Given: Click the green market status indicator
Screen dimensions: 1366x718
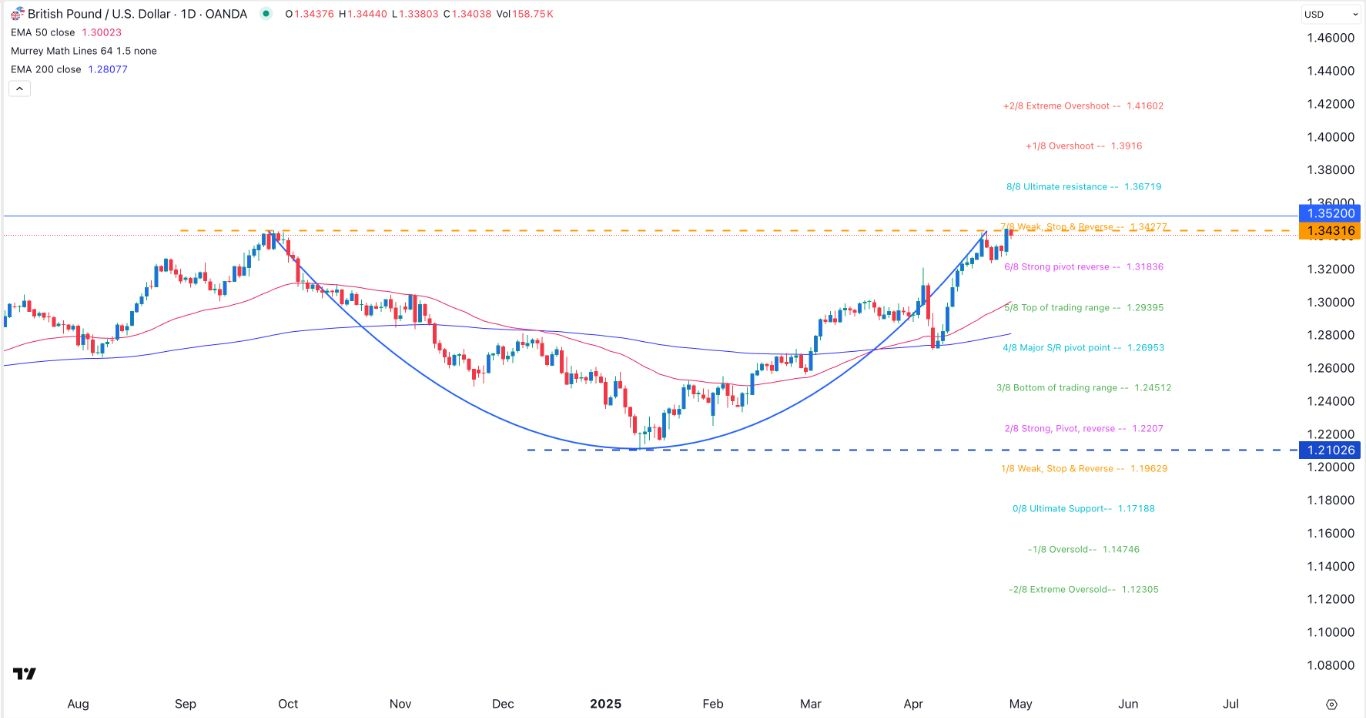Looking at the screenshot, I should pyautogui.click(x=265, y=14).
